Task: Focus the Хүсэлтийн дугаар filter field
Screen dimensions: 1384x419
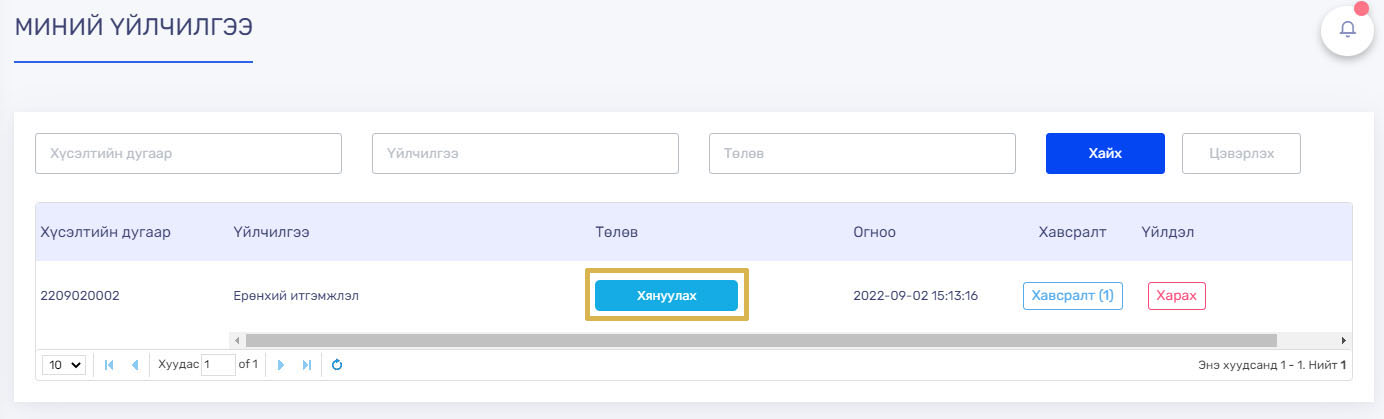Action: pos(188,154)
